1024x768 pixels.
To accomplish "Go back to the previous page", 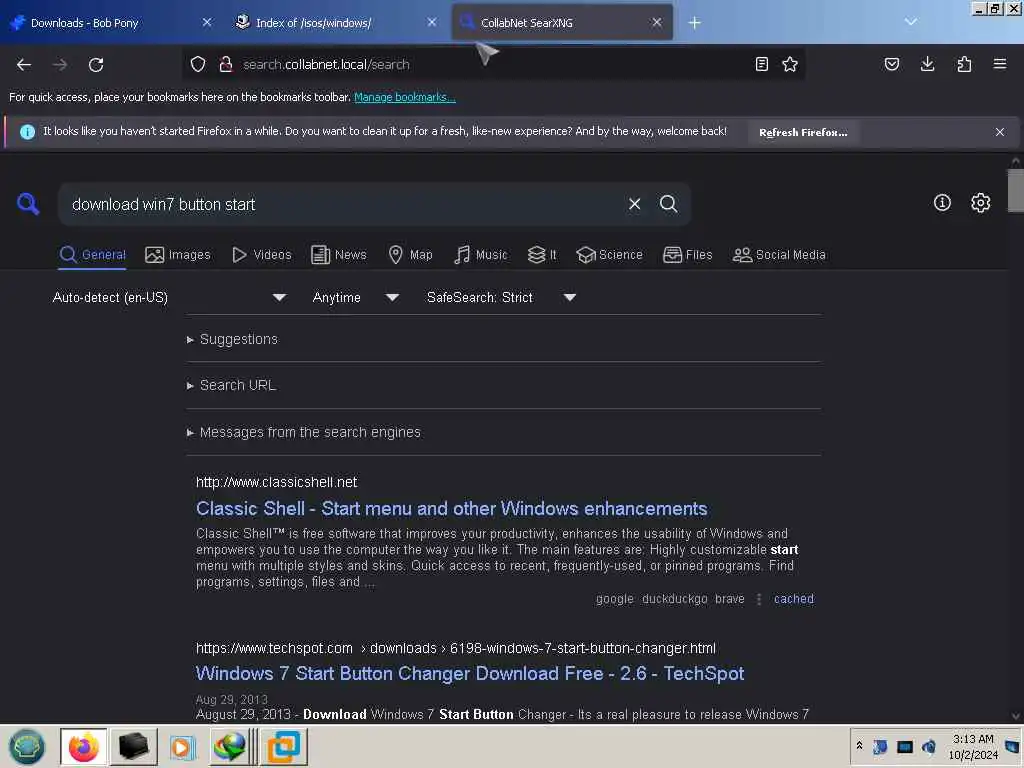I will (24, 65).
